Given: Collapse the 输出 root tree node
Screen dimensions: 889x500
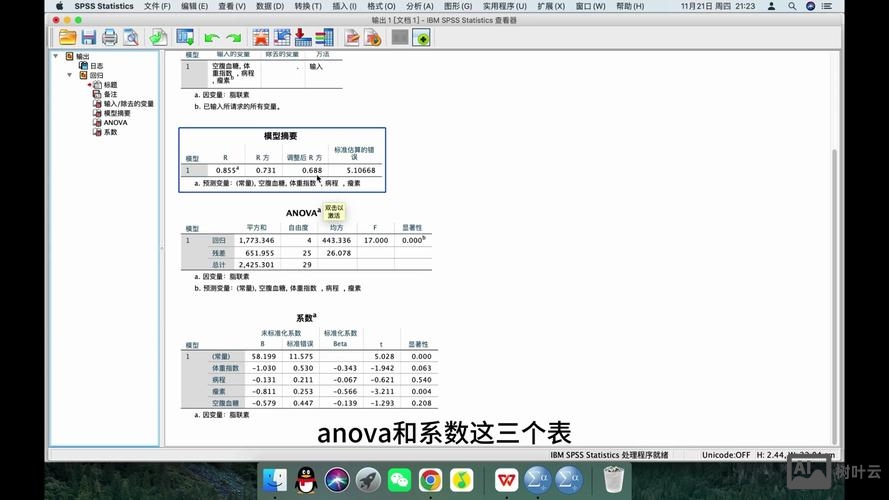Looking at the screenshot, I should (x=57, y=57).
